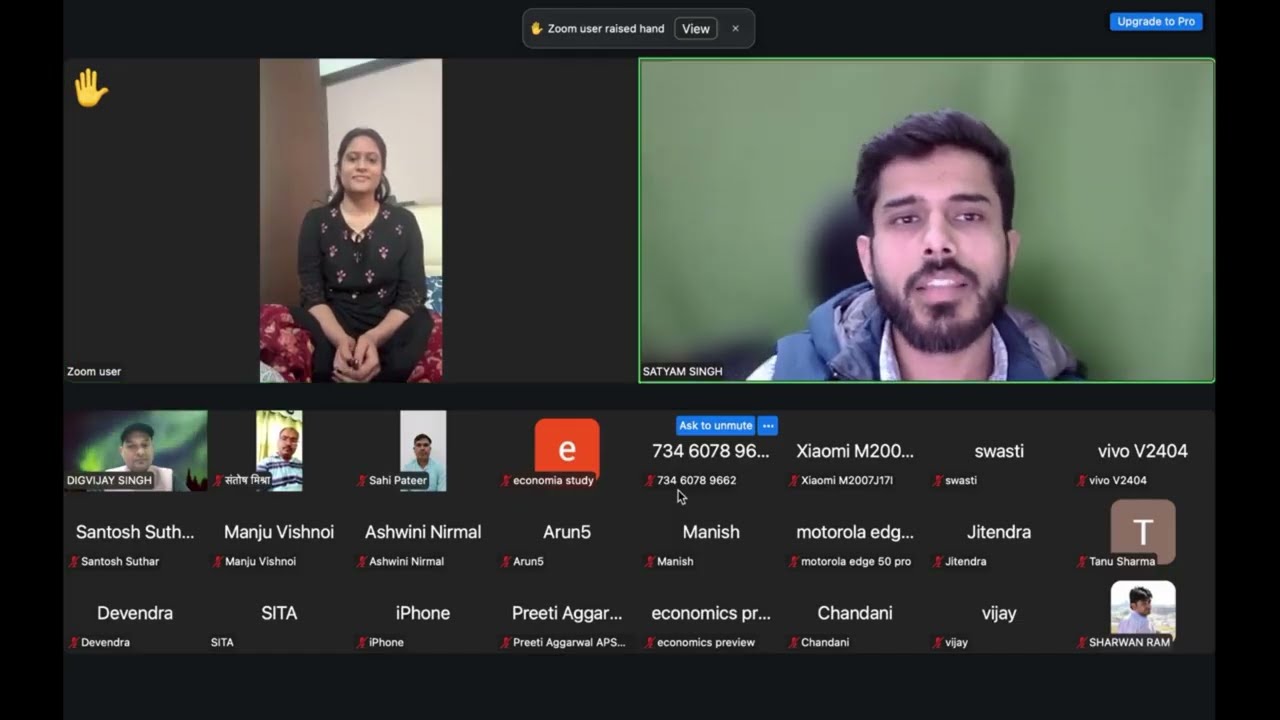Click muted mic icon beside Chandani
Viewport: 1280px width, 720px height.
pyautogui.click(x=794, y=643)
